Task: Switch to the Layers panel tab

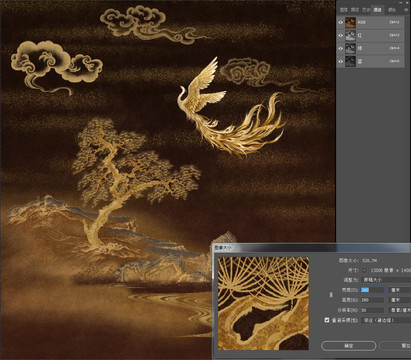Action: tap(344, 10)
